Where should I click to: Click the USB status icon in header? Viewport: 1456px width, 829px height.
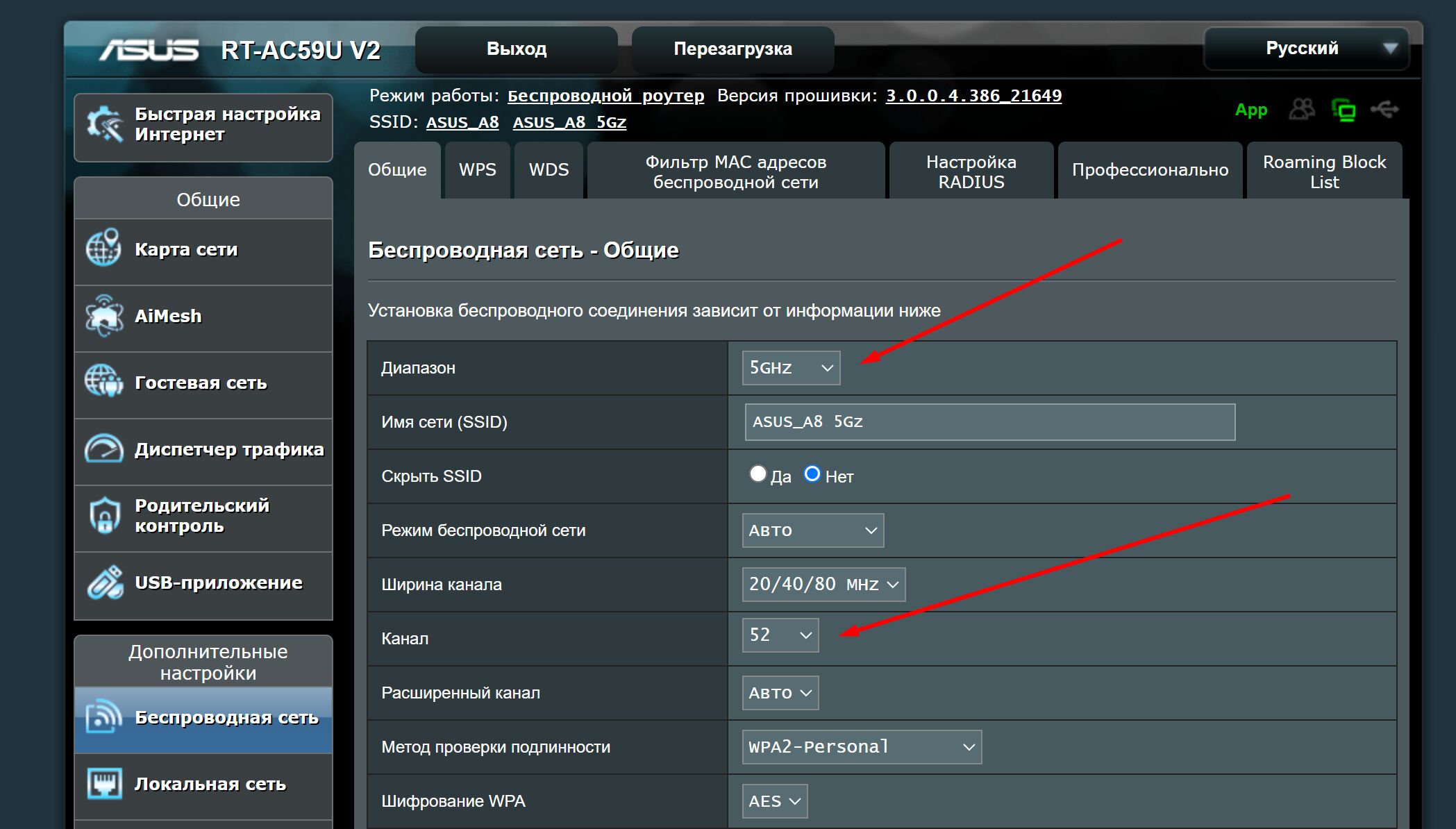coord(1384,109)
